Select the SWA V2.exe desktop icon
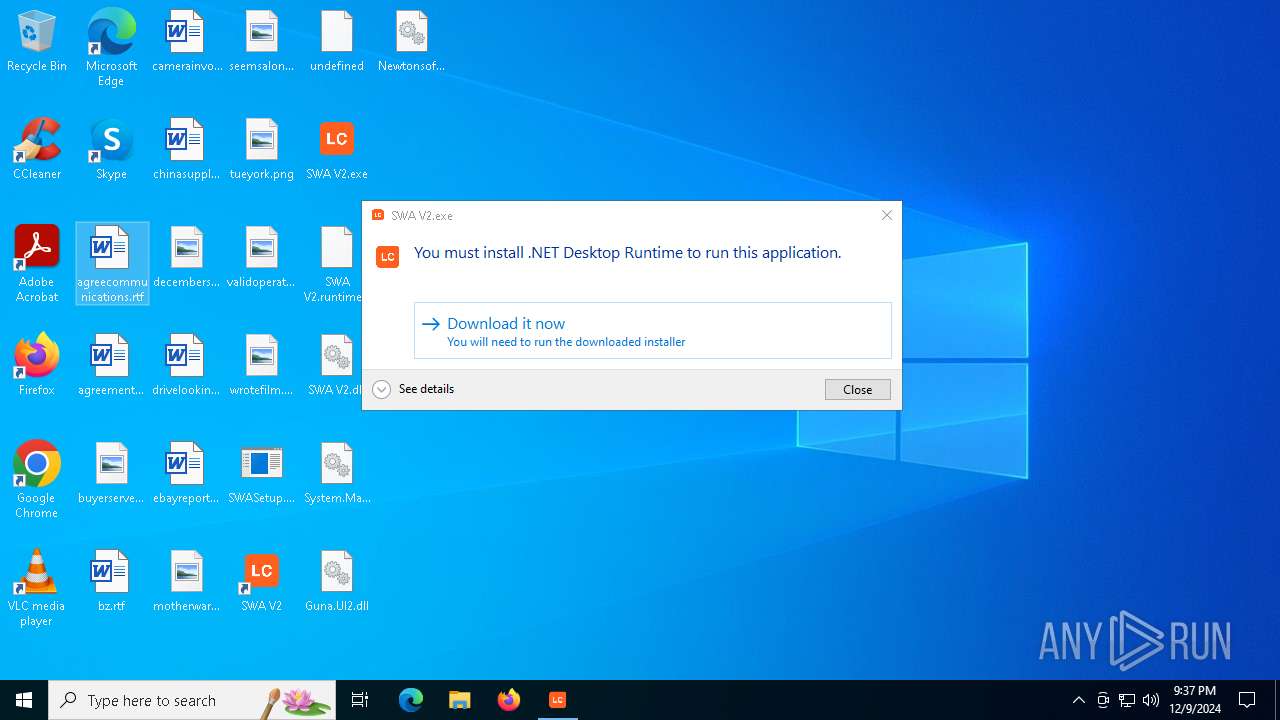This screenshot has width=1280, height=720. click(x=337, y=150)
